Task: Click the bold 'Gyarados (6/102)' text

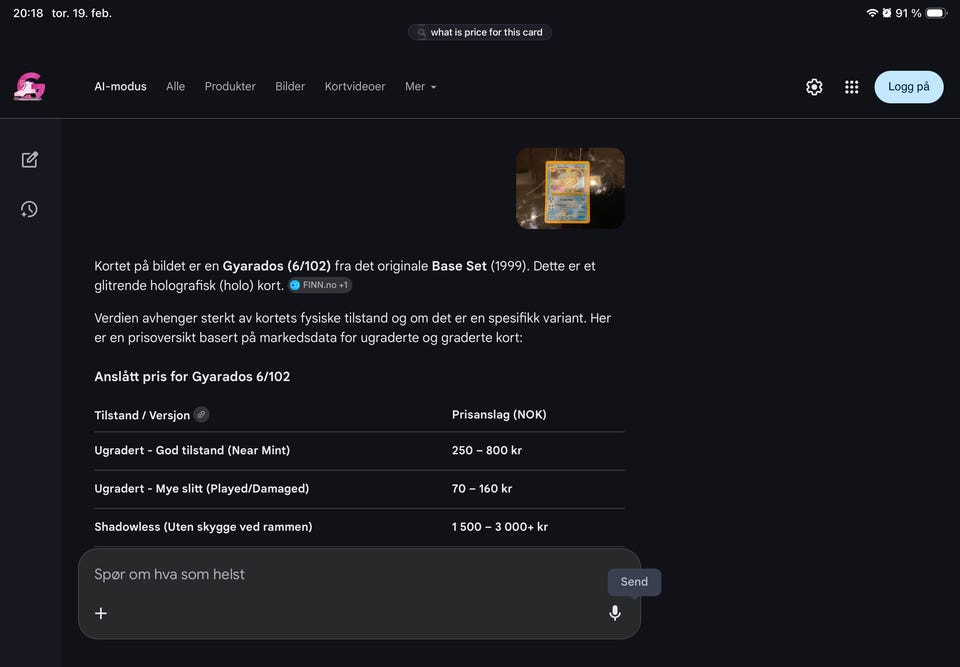Action: (276, 266)
